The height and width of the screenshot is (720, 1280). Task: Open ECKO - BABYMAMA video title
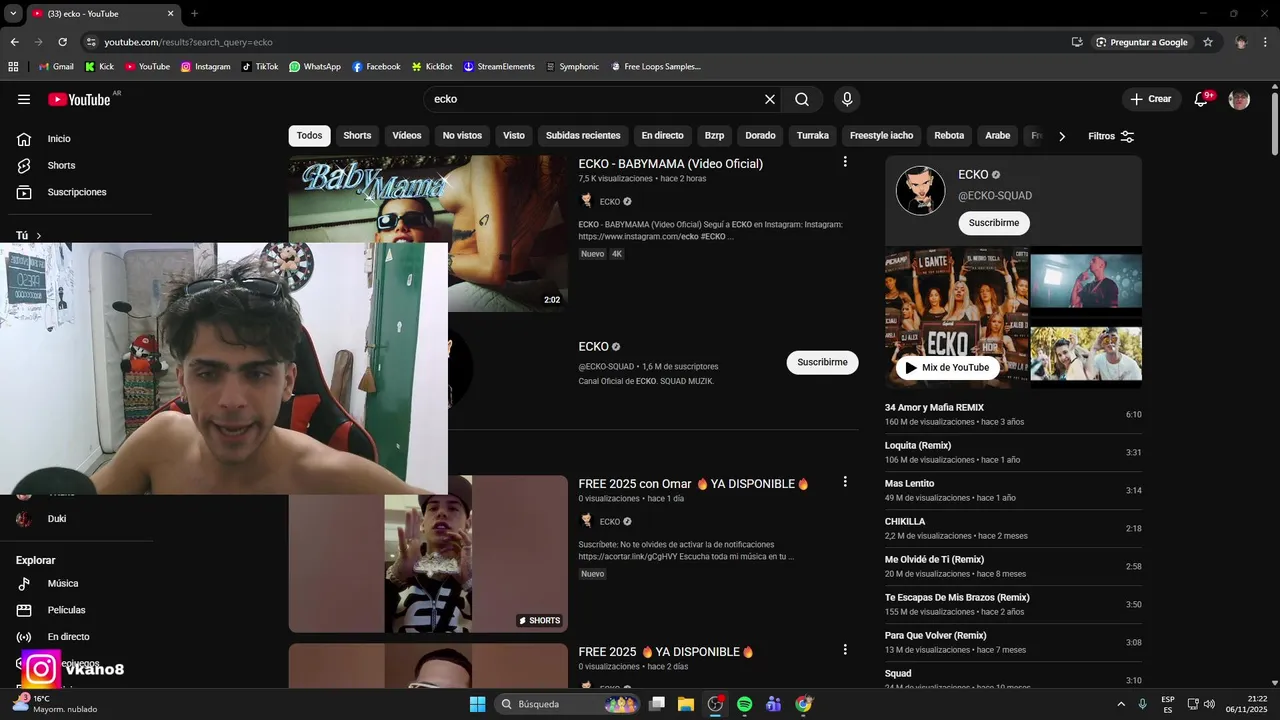pyautogui.click(x=670, y=163)
